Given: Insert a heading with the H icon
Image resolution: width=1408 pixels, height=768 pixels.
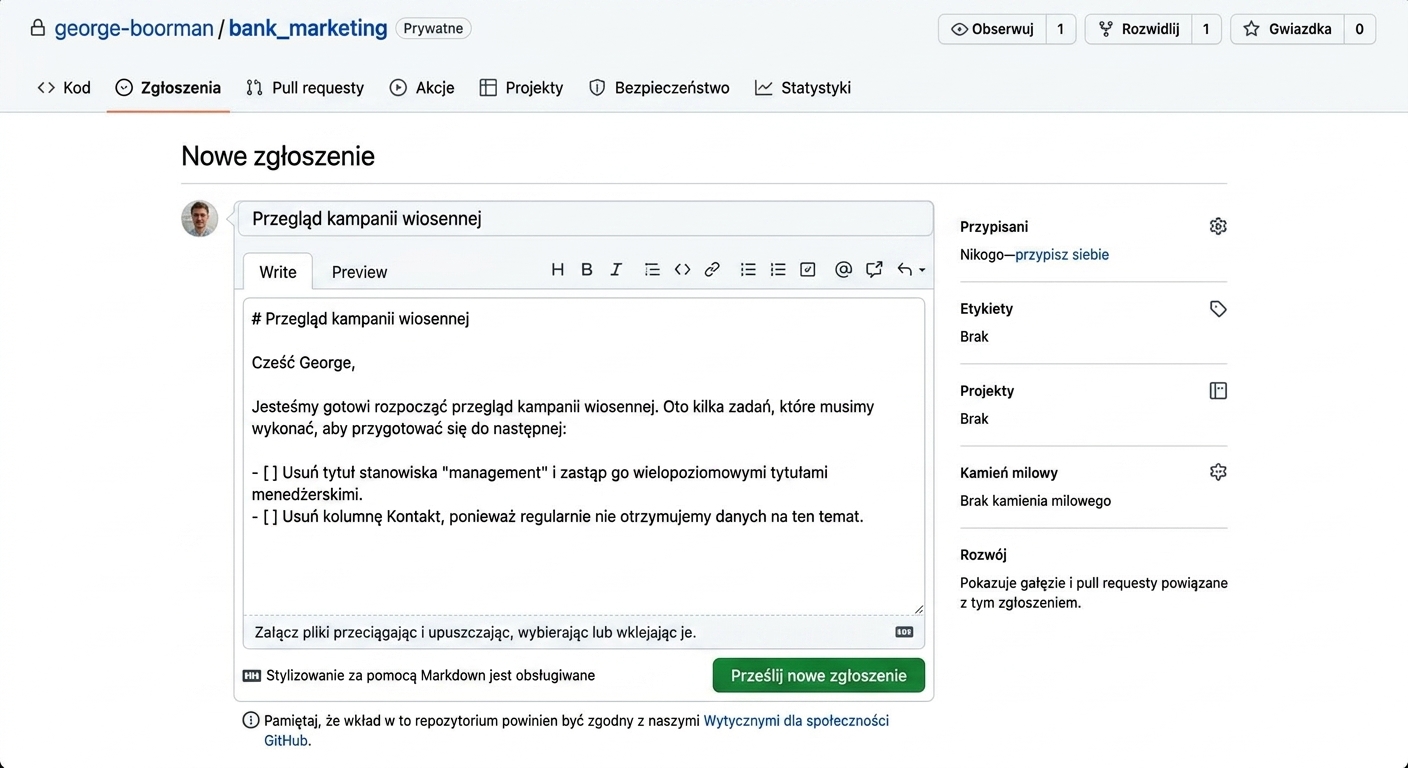Looking at the screenshot, I should pos(558,270).
